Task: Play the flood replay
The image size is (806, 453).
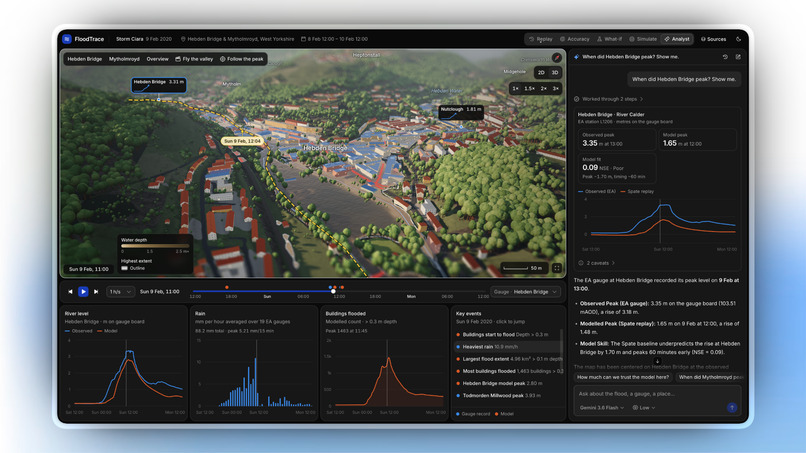Action: click(83, 292)
